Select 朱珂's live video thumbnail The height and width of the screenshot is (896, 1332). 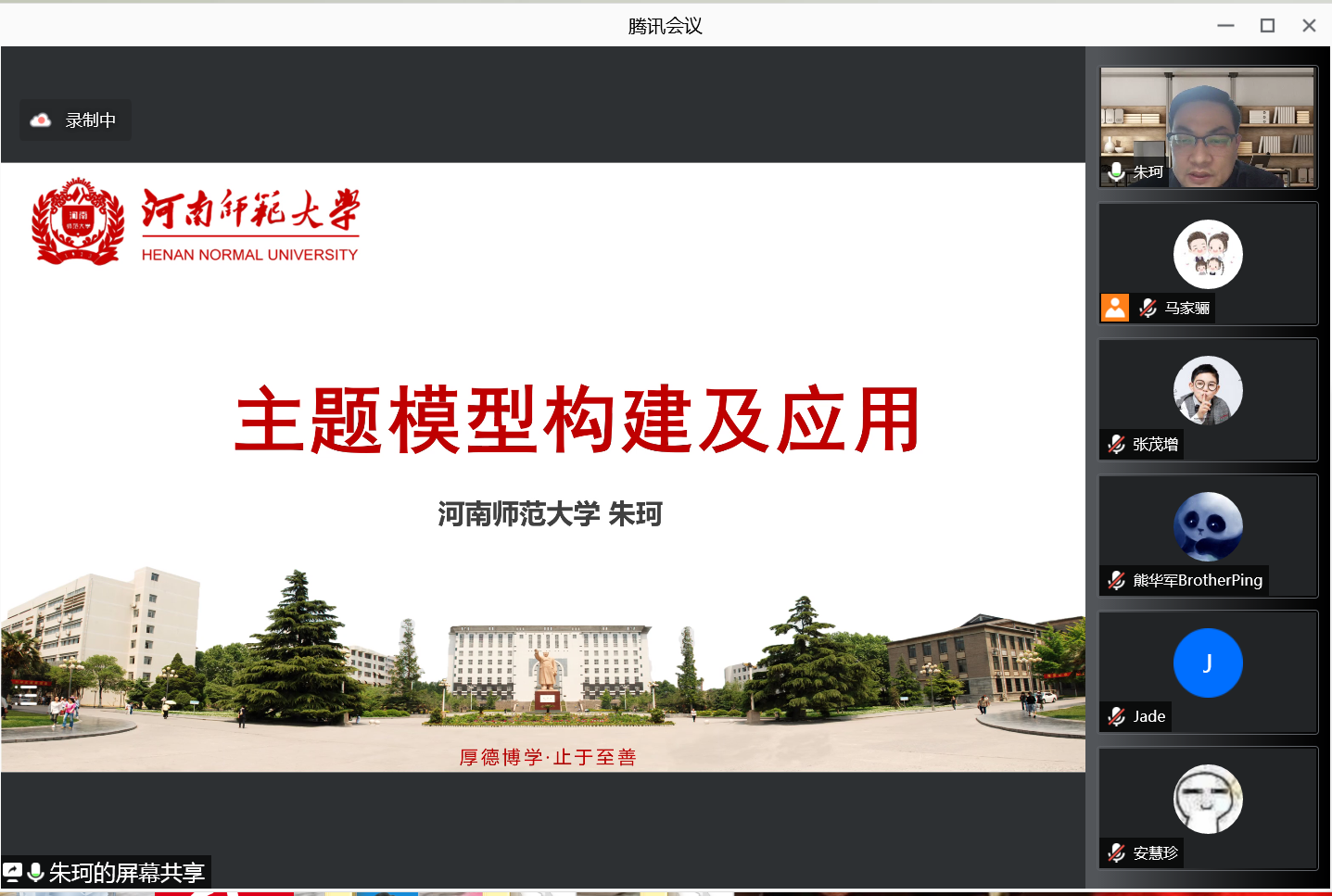[x=1208, y=127]
